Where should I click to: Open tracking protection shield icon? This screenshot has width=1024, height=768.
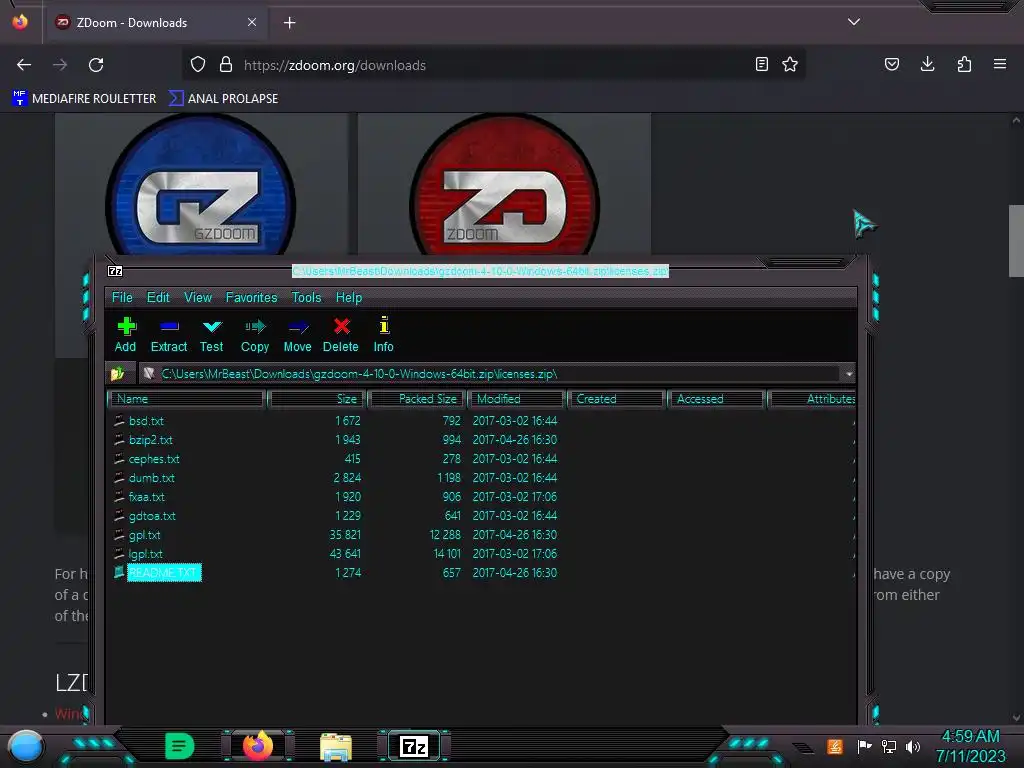tap(198, 65)
